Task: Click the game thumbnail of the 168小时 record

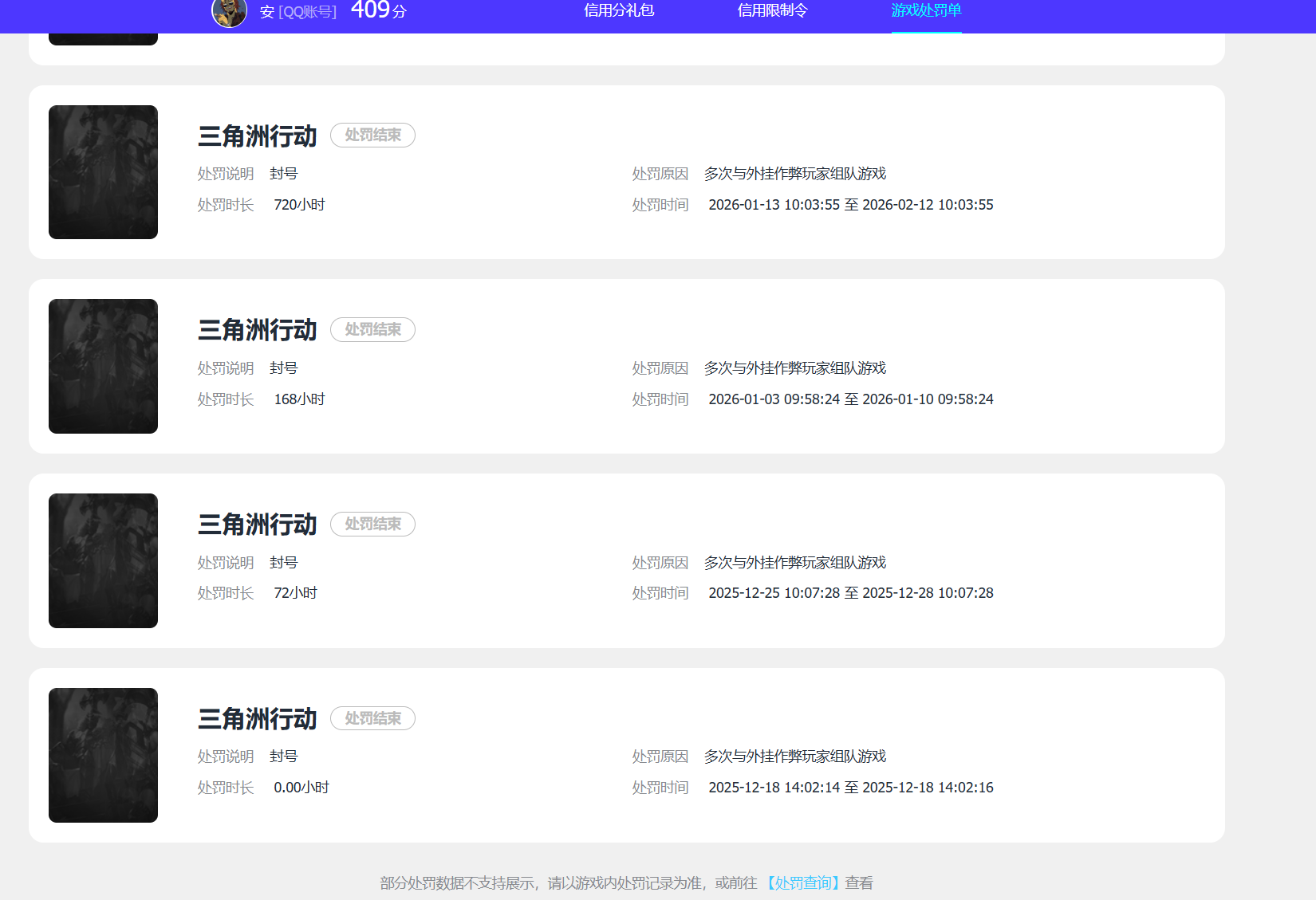Action: [x=103, y=366]
